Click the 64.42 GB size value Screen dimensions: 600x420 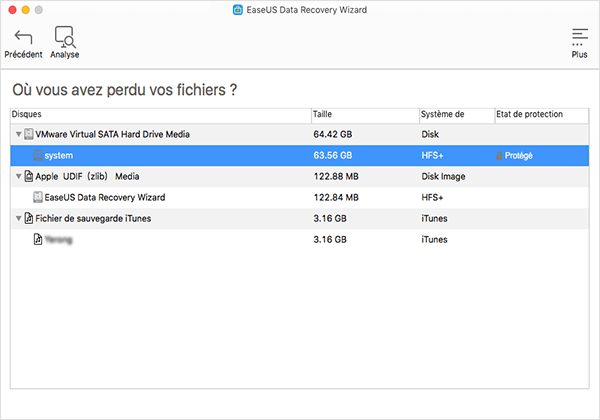click(x=333, y=134)
